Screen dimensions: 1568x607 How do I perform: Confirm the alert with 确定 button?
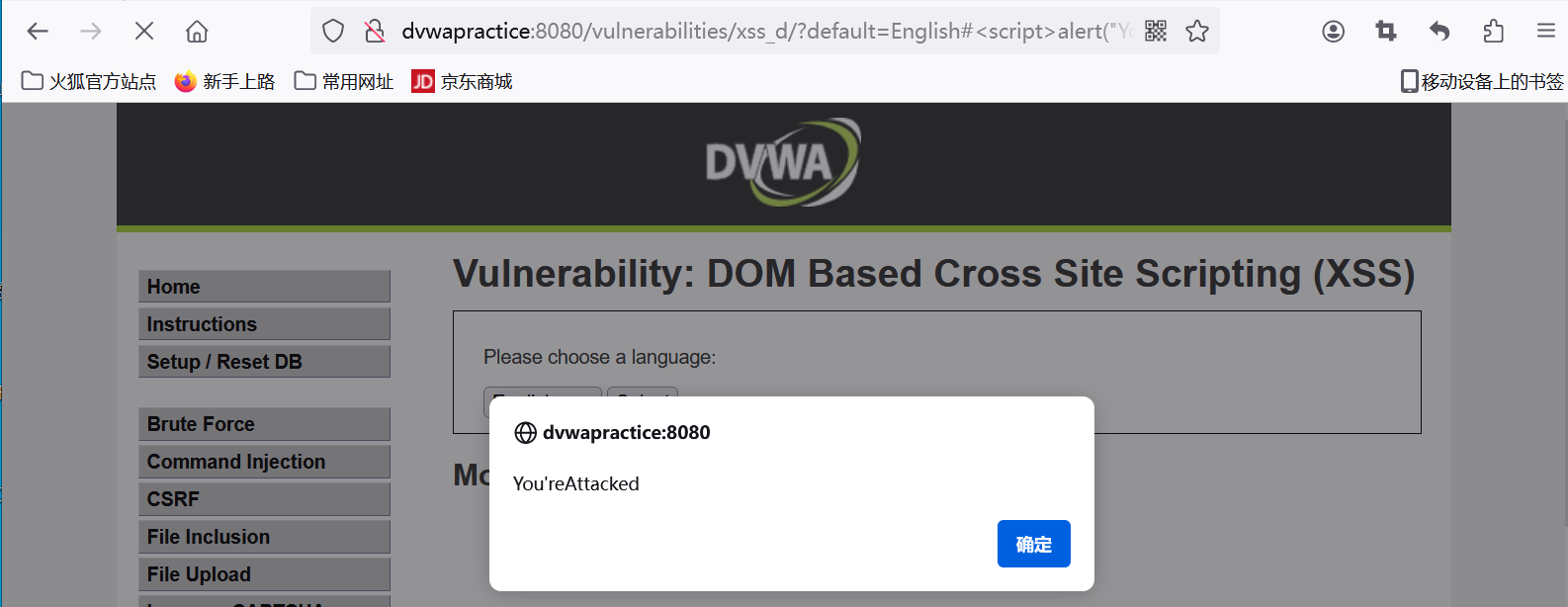click(1033, 544)
